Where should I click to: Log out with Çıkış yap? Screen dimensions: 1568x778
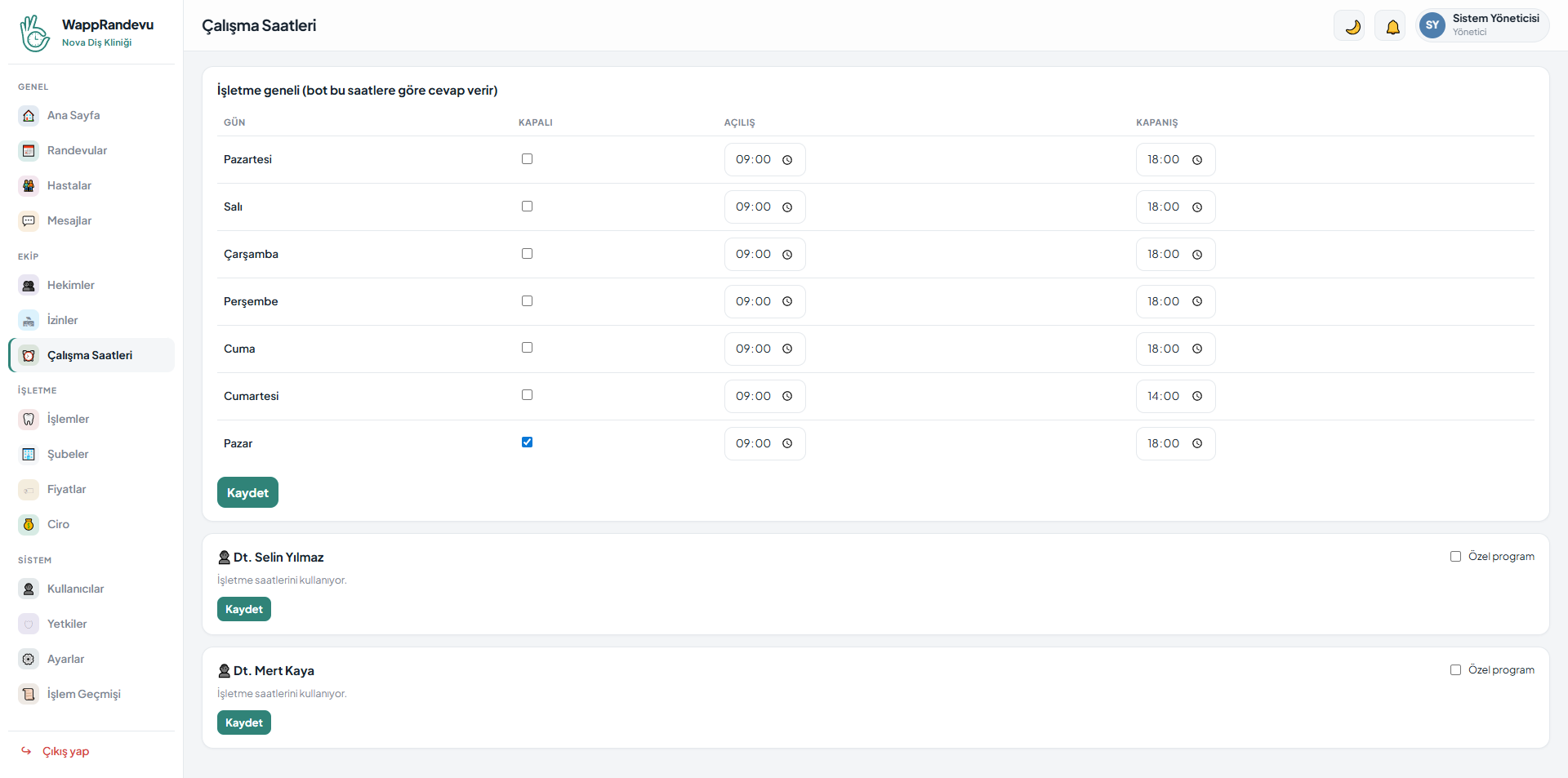[65, 751]
